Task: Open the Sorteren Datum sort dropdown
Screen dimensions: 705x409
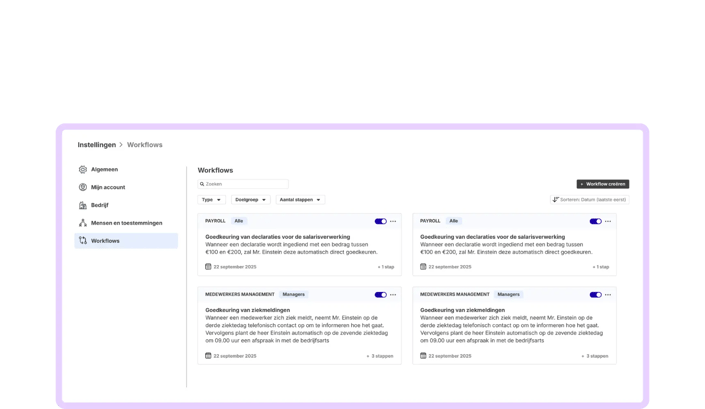Action: coord(589,200)
